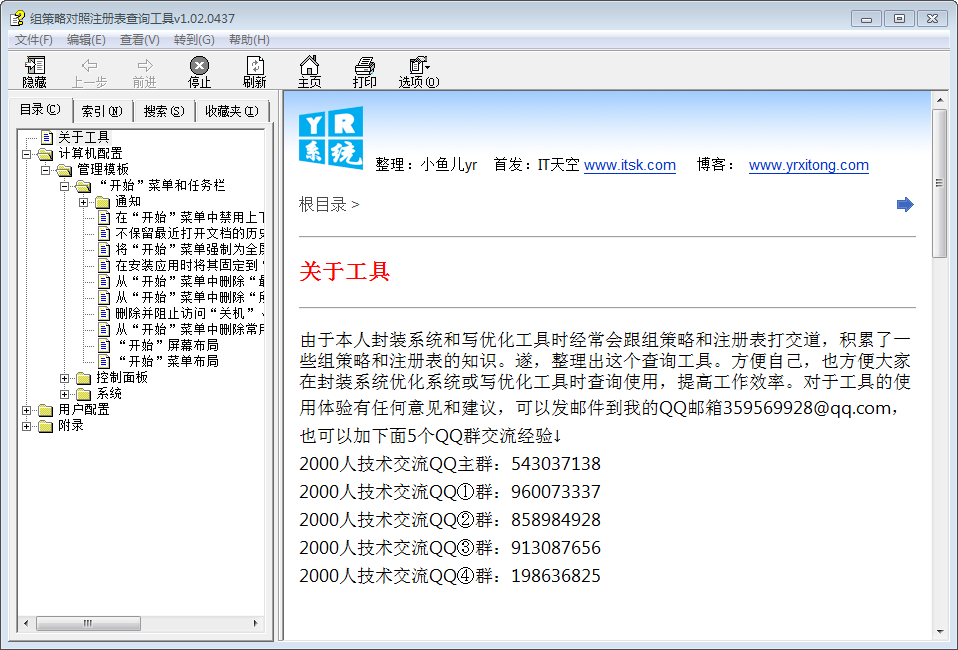The height and width of the screenshot is (650, 958).
Task: Collapse the 计算机配置 tree node
Action: [x=26, y=154]
